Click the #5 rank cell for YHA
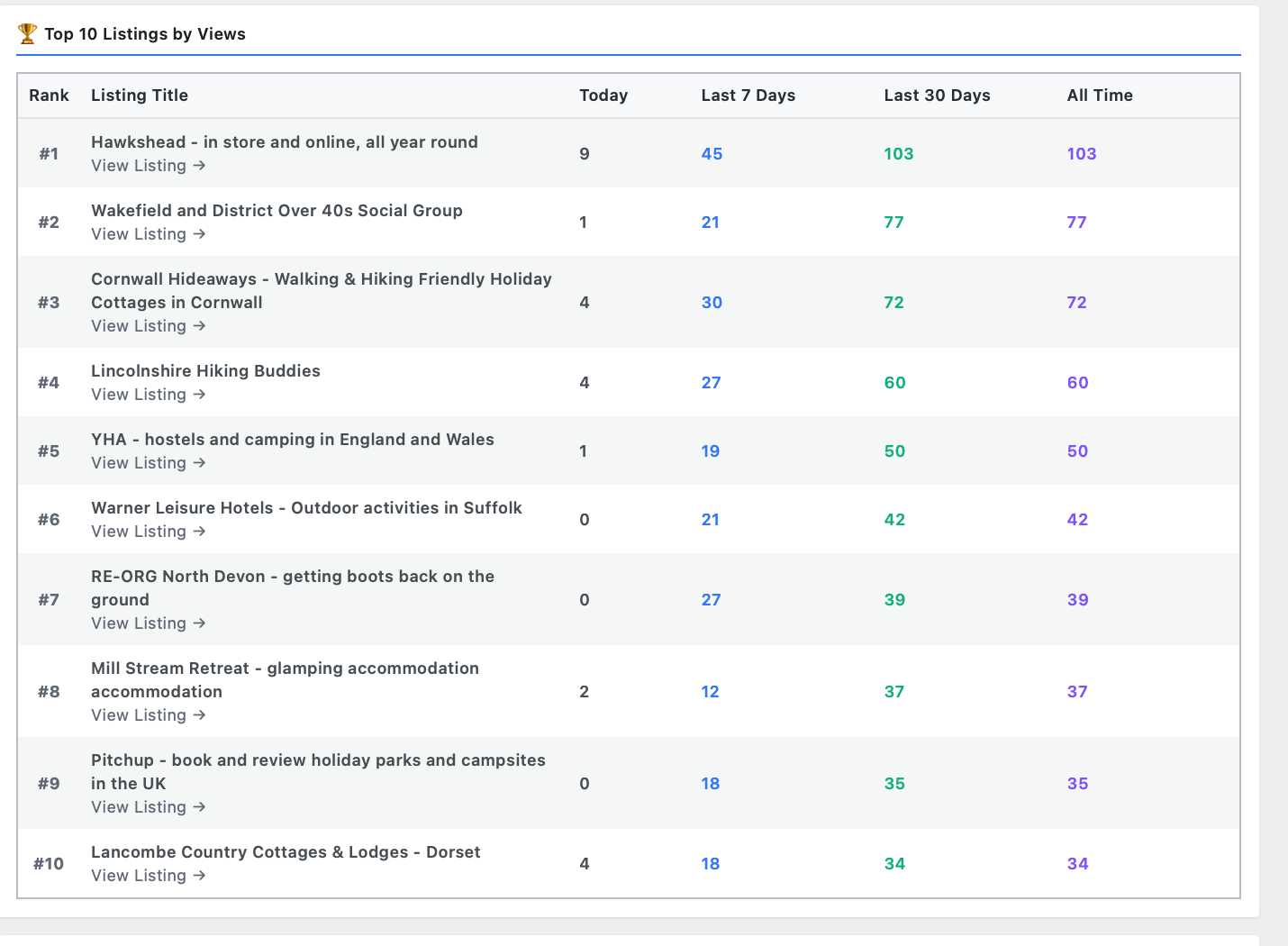This screenshot has width=1288, height=946. [49, 451]
